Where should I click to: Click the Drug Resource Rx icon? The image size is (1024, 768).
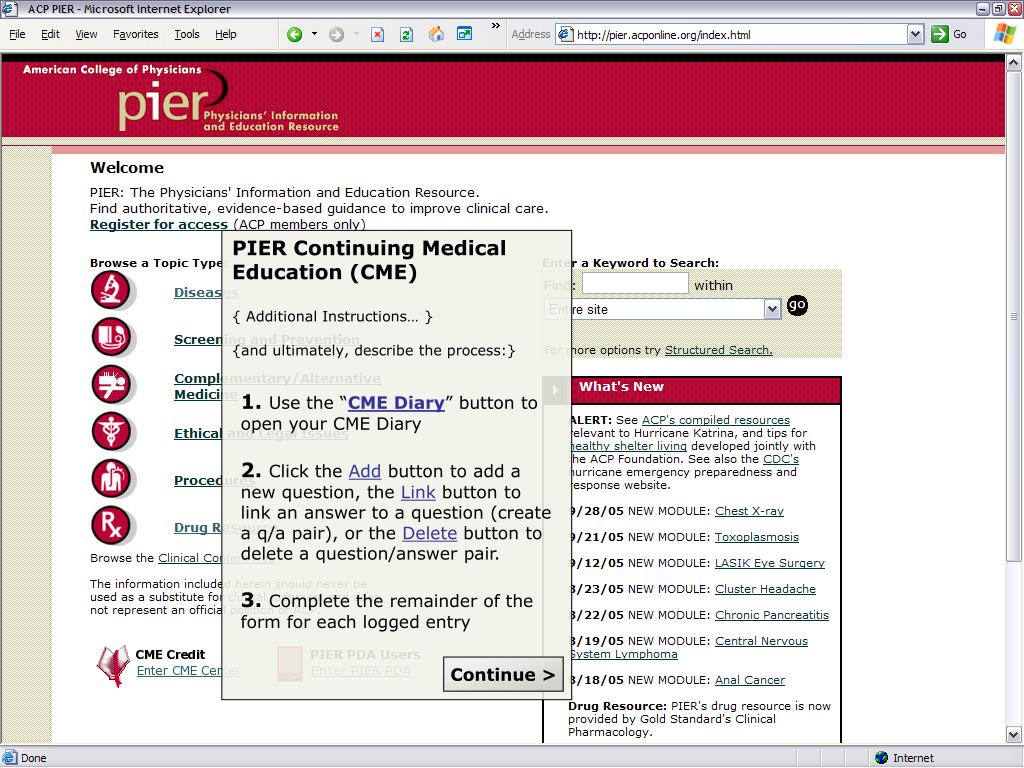pyautogui.click(x=111, y=525)
